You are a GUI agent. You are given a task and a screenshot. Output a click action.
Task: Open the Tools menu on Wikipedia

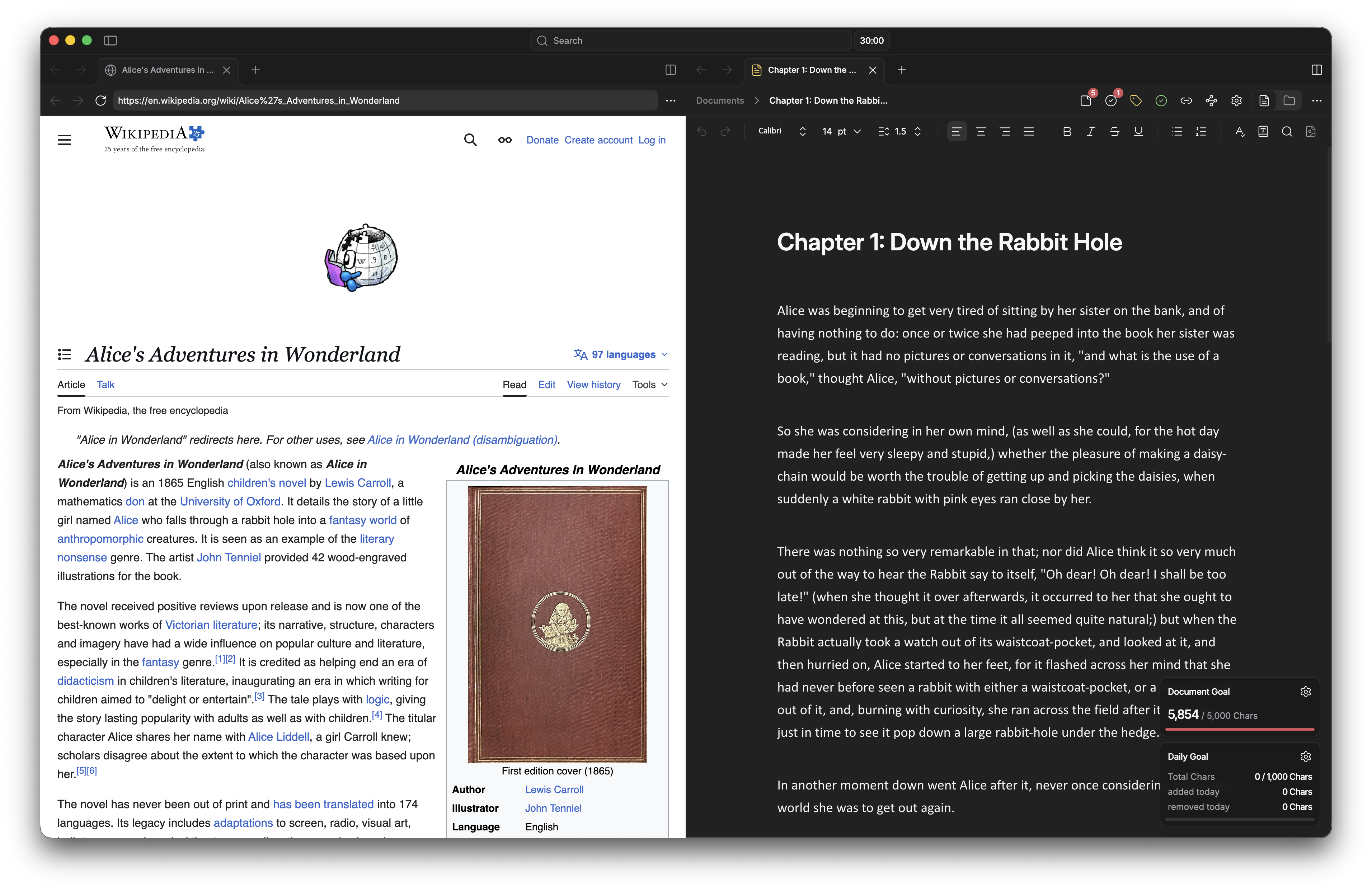click(x=649, y=385)
